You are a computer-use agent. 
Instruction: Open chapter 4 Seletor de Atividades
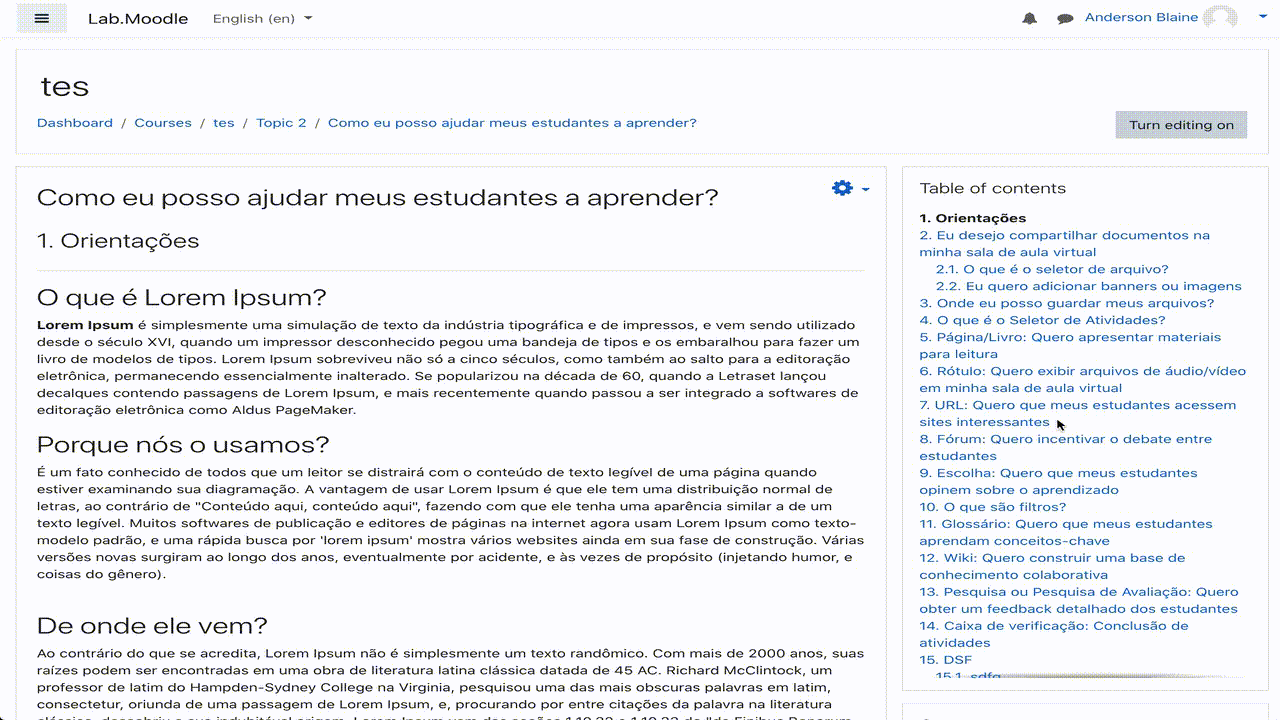[1043, 320]
